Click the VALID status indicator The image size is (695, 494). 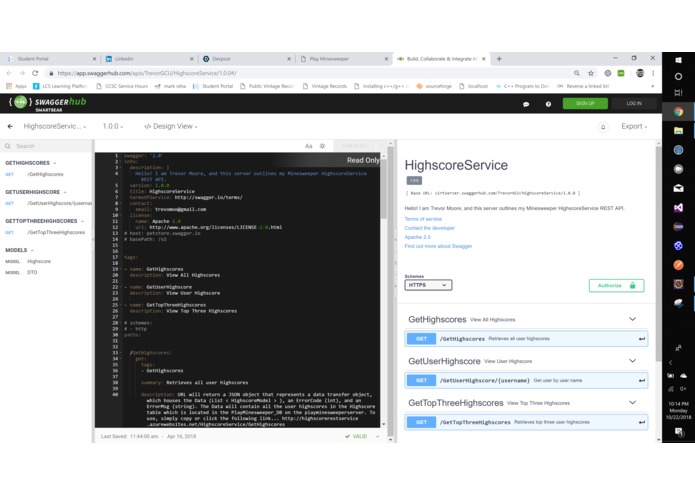coord(356,436)
